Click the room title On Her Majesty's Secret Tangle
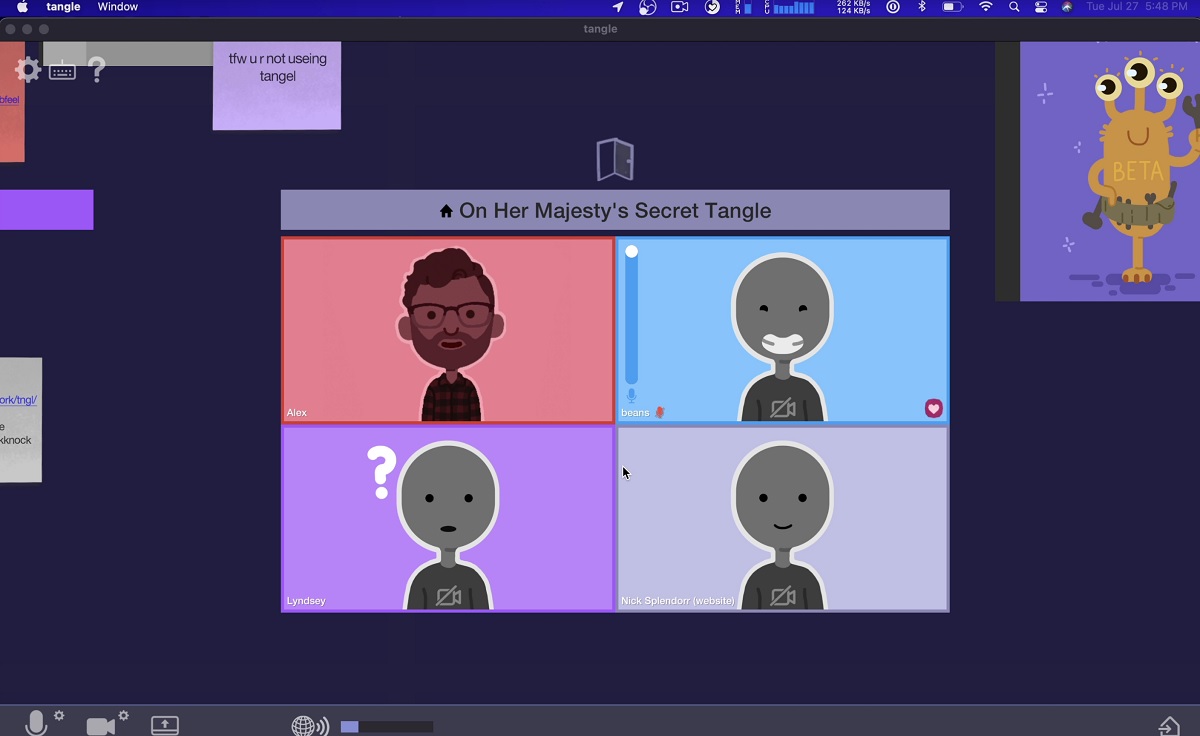 (615, 211)
